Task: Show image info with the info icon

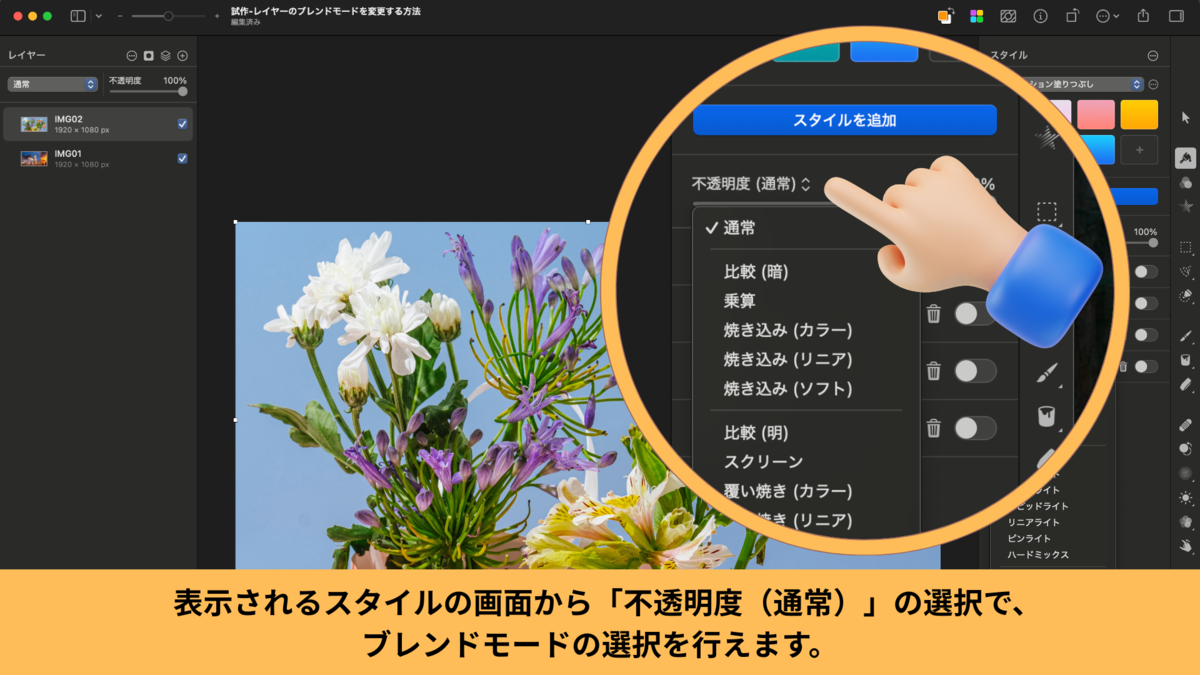Action: [x=1040, y=16]
